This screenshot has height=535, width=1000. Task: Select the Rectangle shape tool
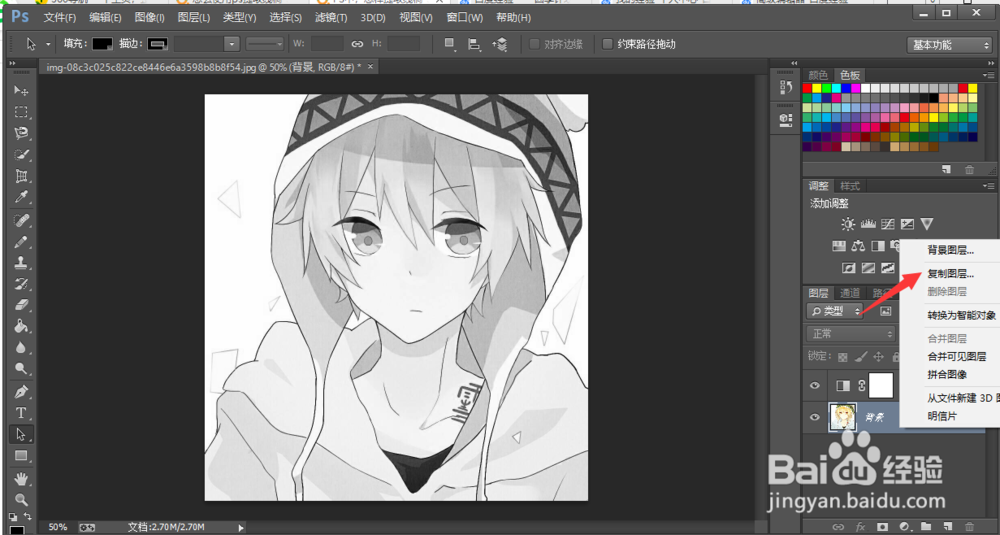click(x=21, y=456)
